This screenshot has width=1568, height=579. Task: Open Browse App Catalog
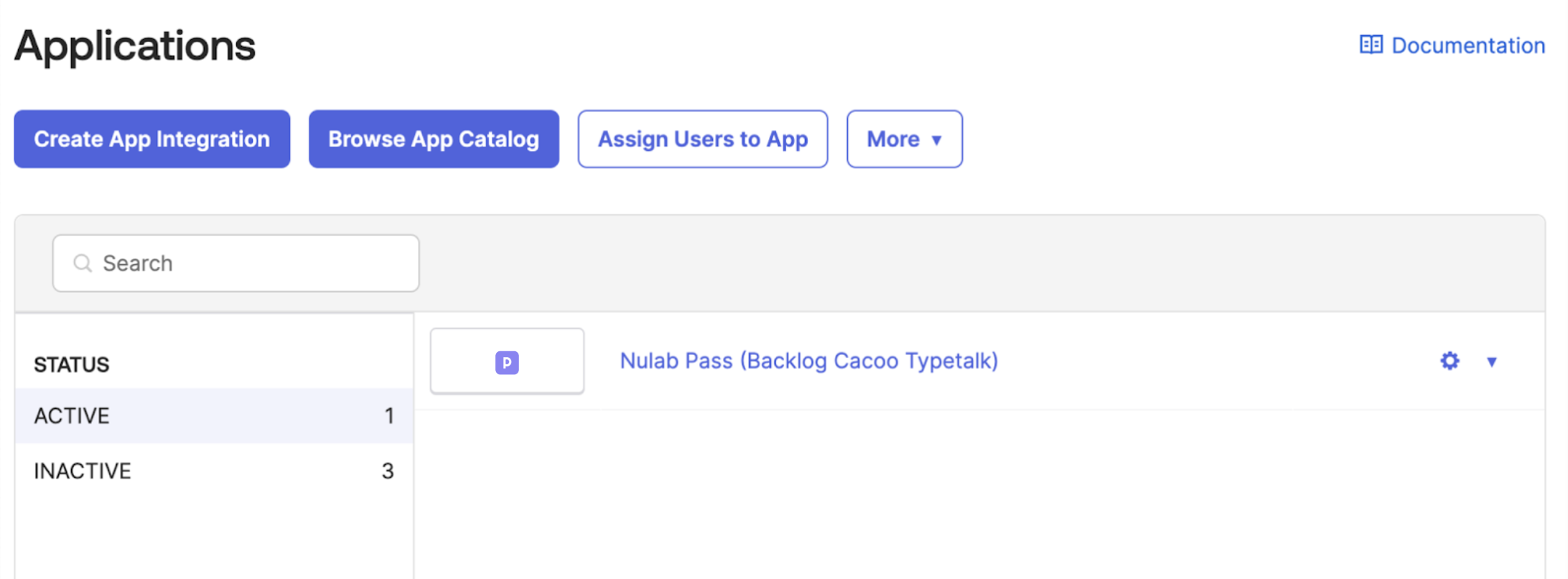(x=434, y=139)
